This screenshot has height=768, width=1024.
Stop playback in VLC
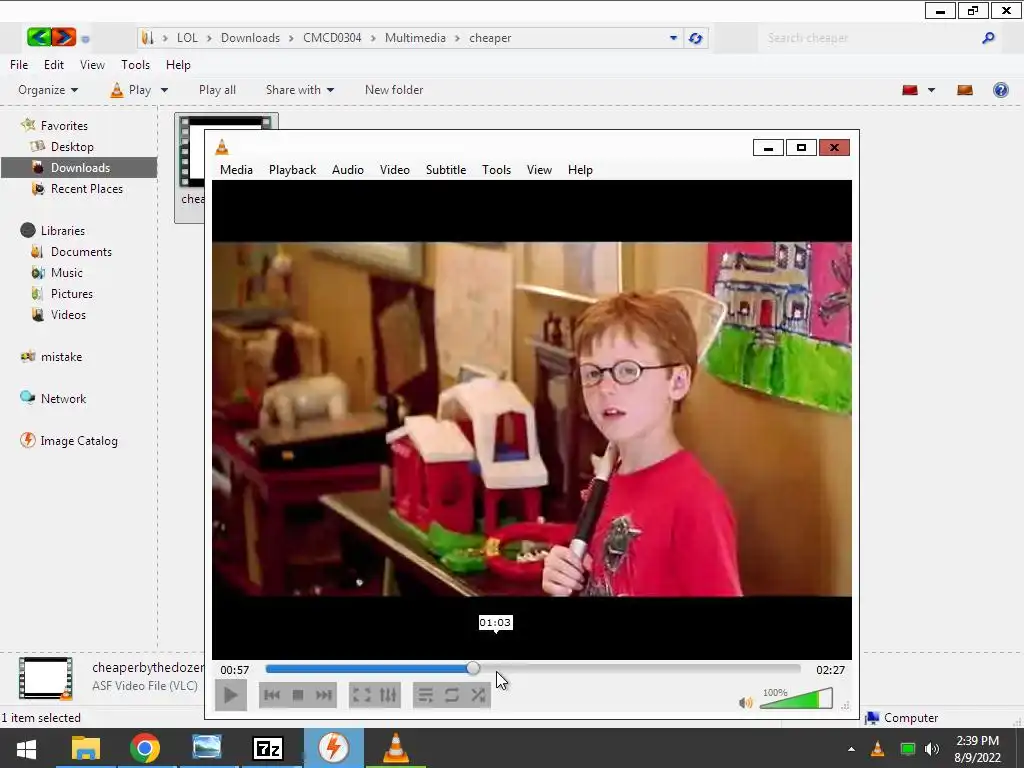pyautogui.click(x=298, y=695)
